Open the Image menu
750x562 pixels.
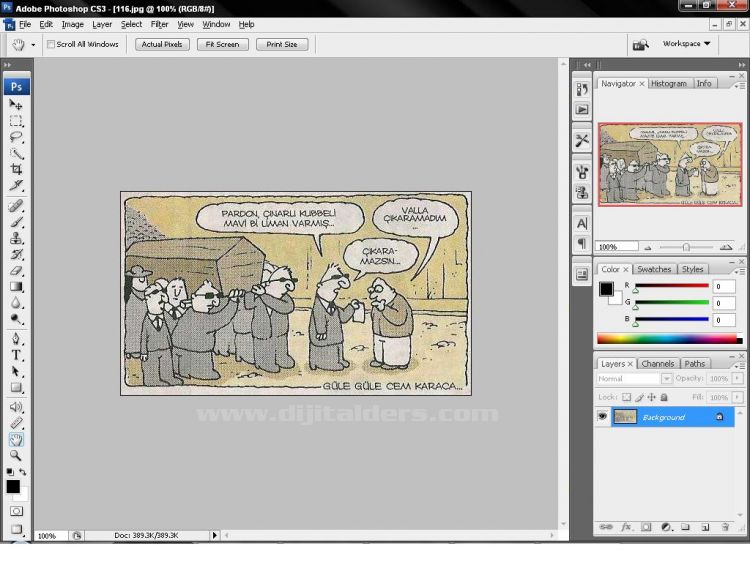coord(72,24)
